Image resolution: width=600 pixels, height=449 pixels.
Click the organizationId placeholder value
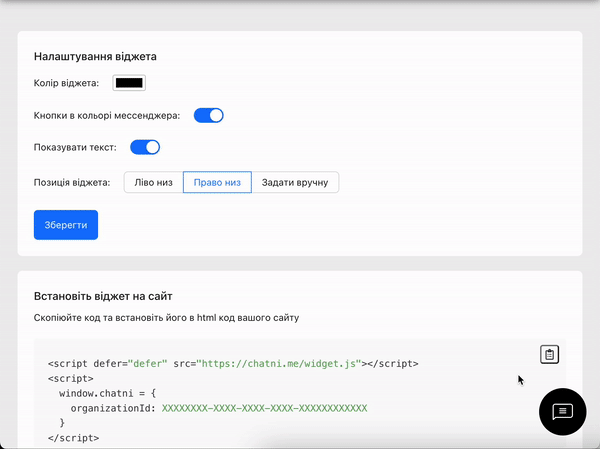tap(264, 408)
